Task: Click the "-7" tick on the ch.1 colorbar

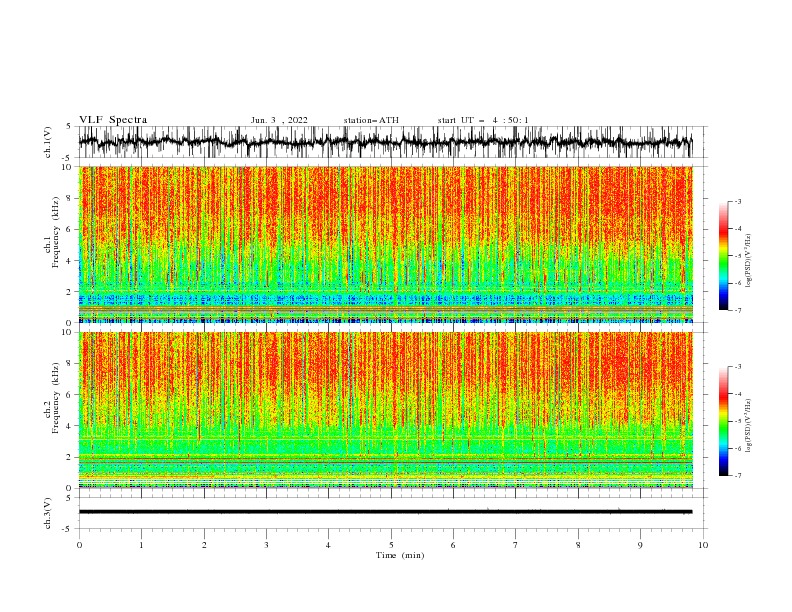Action: (737, 310)
